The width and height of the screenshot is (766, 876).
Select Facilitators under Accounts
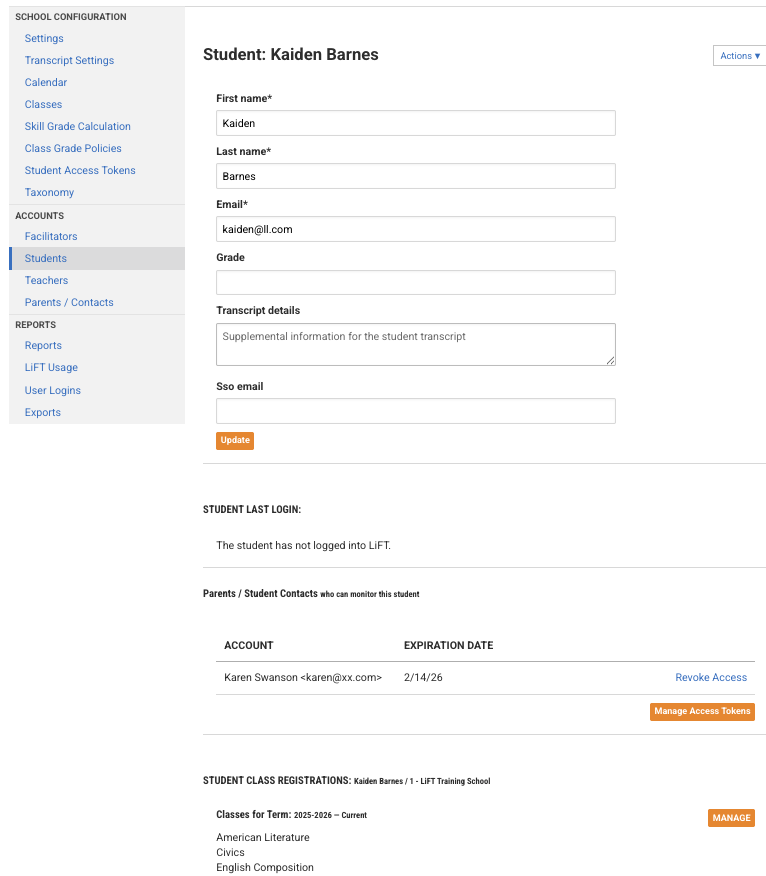pyautogui.click(x=51, y=236)
